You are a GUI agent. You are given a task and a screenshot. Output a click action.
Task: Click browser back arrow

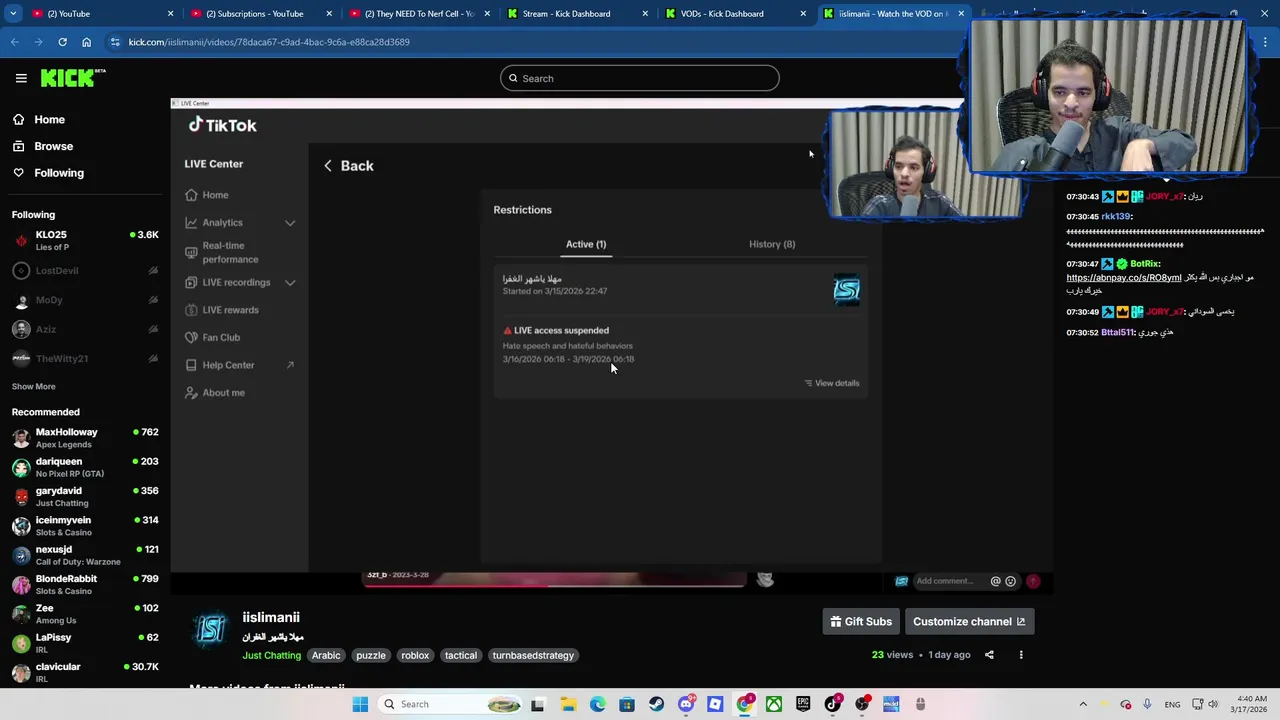pyautogui.click(x=14, y=42)
